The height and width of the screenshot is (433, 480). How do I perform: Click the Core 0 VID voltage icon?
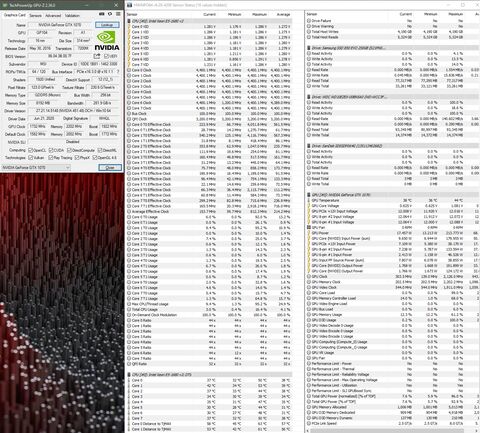click(129, 27)
